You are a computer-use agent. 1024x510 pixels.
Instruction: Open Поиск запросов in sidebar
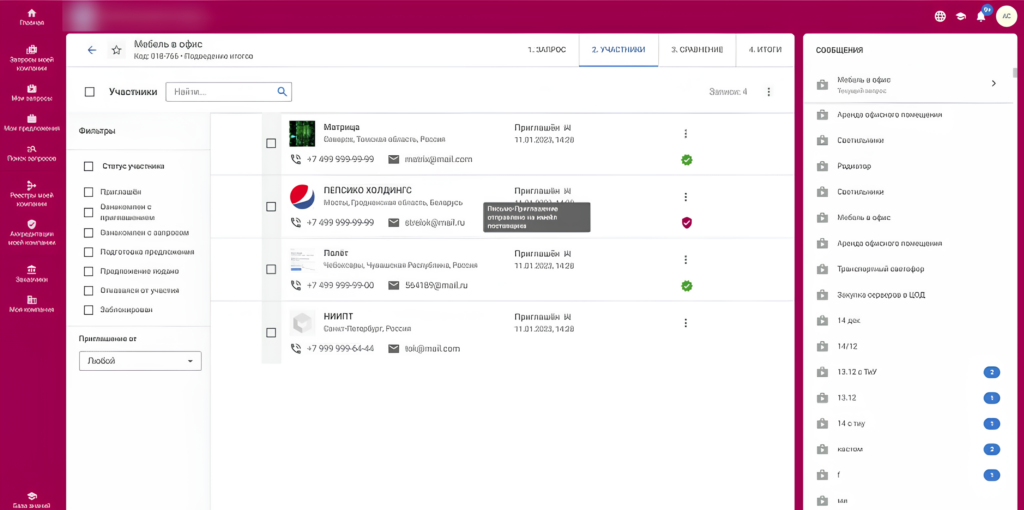coord(32,152)
